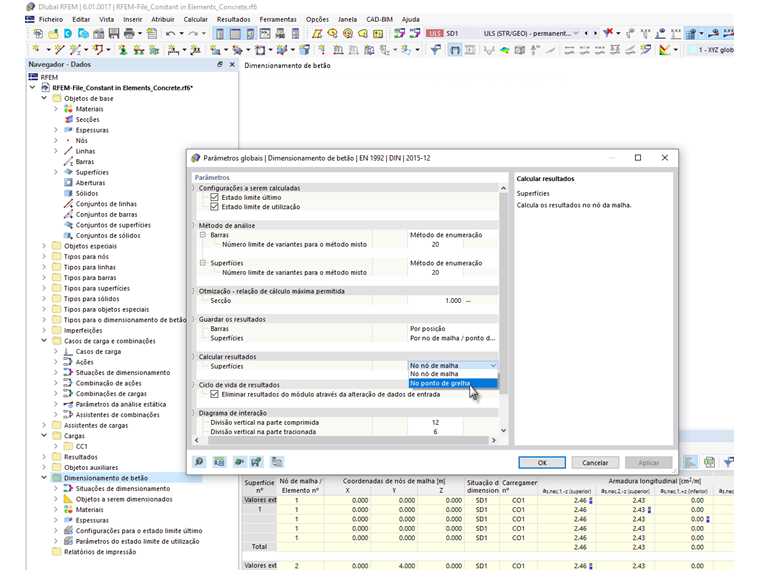Image resolution: width=760 pixels, height=570 pixels.
Task: Open the Inserir menu
Action: pyautogui.click(x=132, y=19)
